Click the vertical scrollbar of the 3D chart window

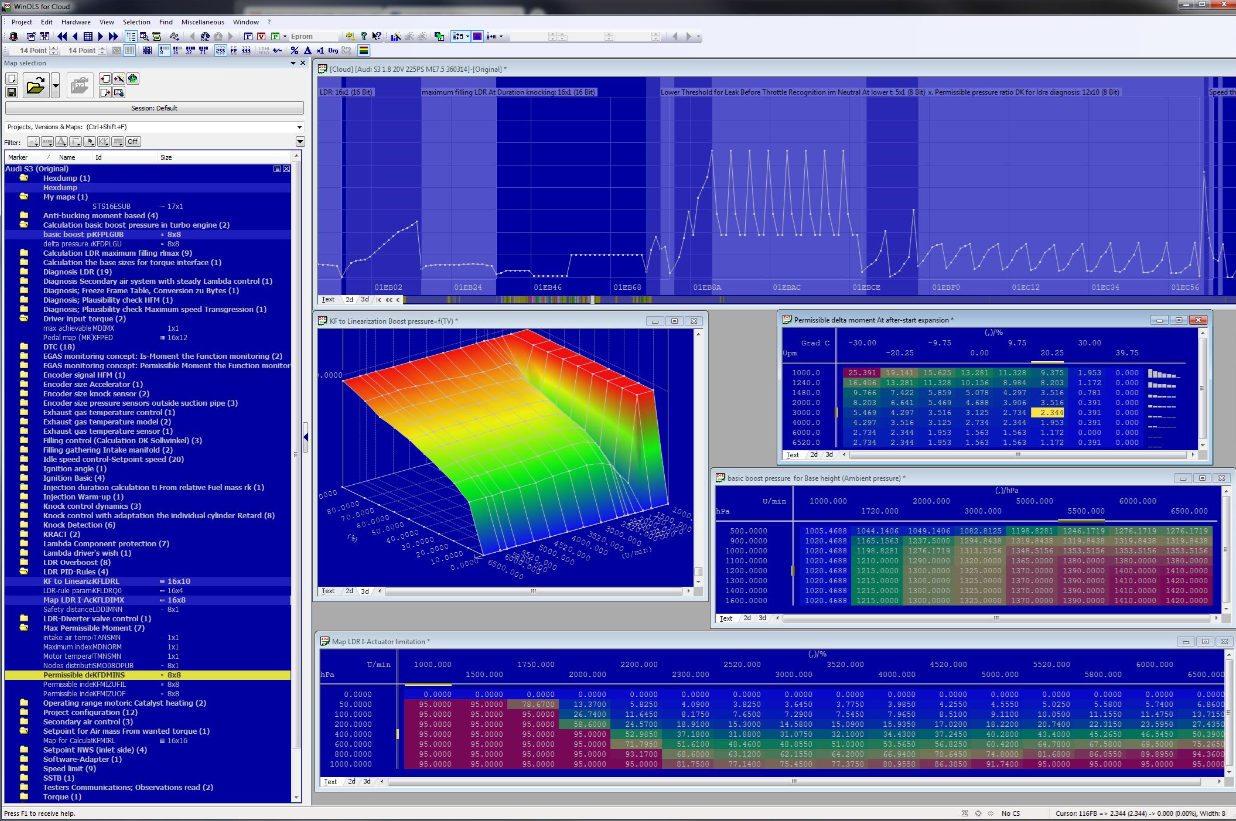coord(698,457)
